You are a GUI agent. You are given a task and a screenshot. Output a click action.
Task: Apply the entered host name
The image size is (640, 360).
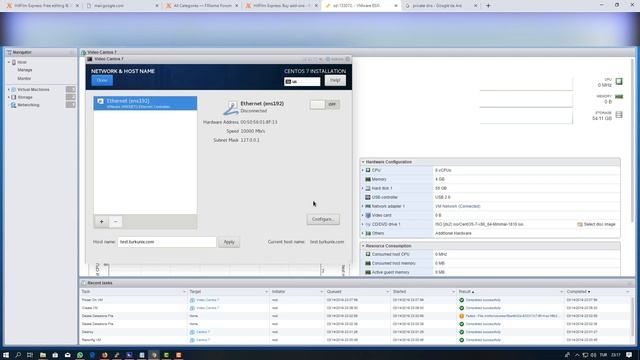point(229,242)
